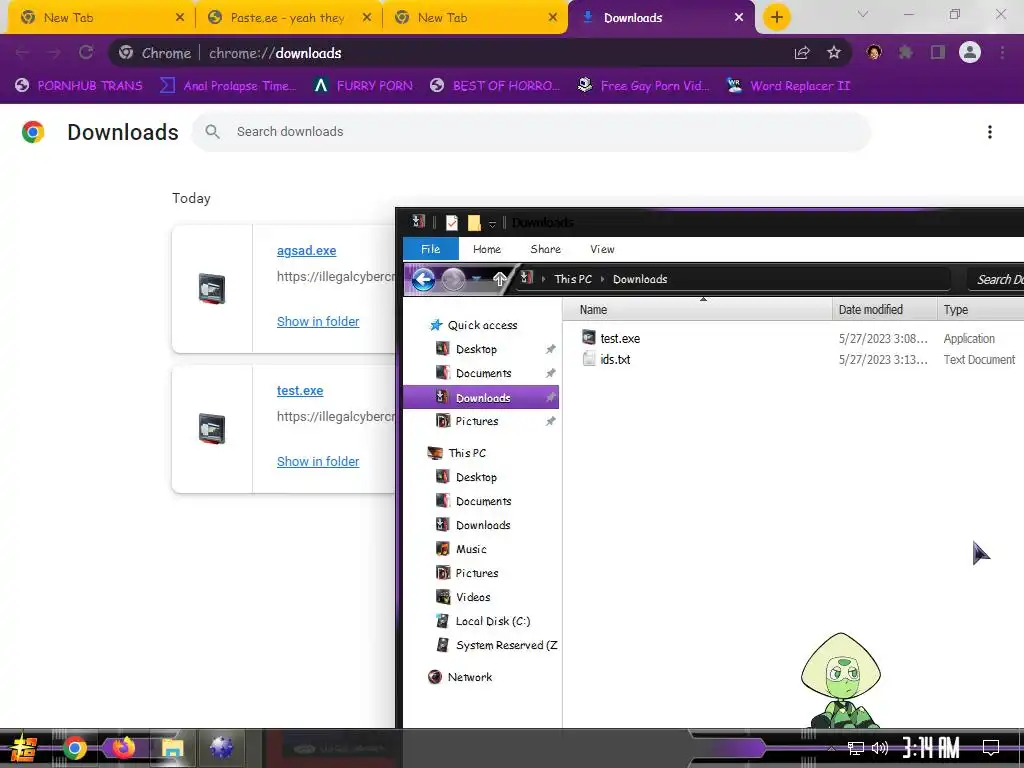Select pinned Desktop under Quick access
Screen dimensions: 1024x768
coord(476,349)
